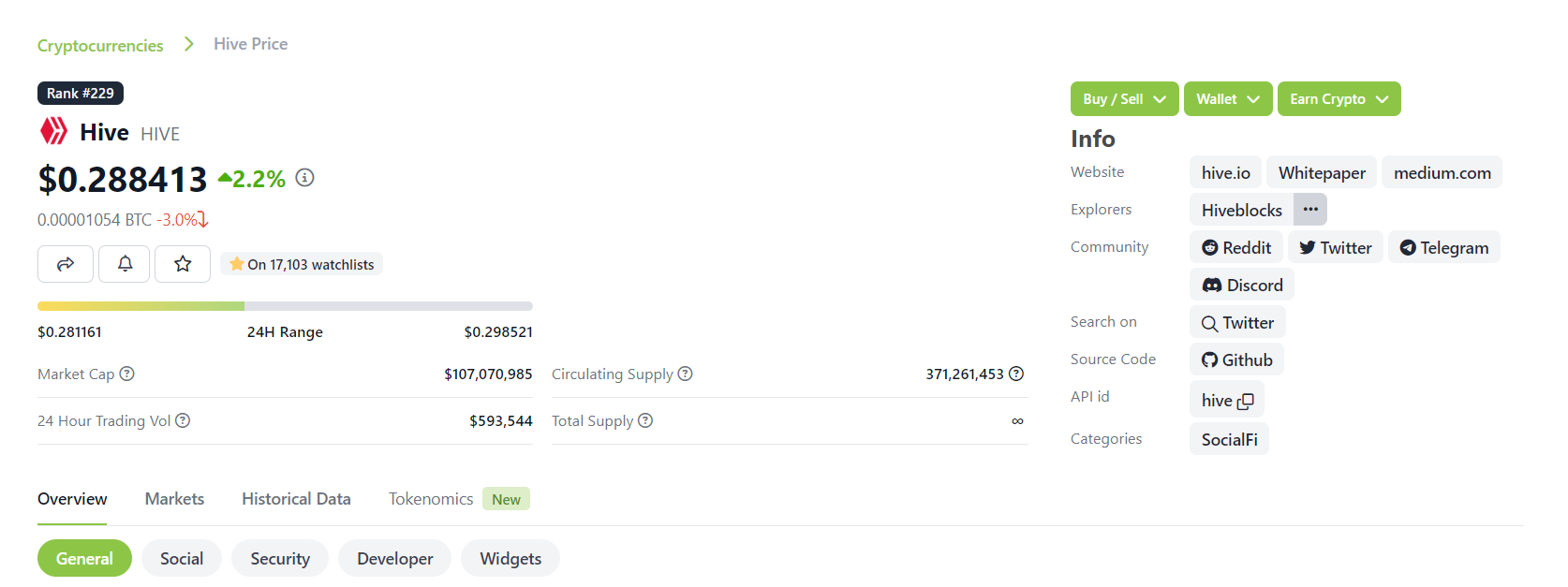Open the Whitepaper link
Image resolution: width=1568 pixels, height=587 pixels.
[x=1322, y=172]
